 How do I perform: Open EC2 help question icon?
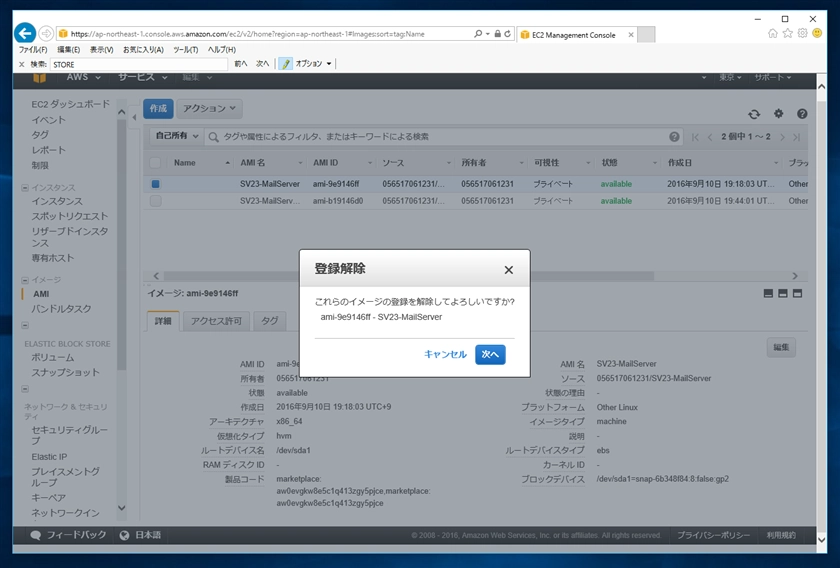[x=802, y=114]
